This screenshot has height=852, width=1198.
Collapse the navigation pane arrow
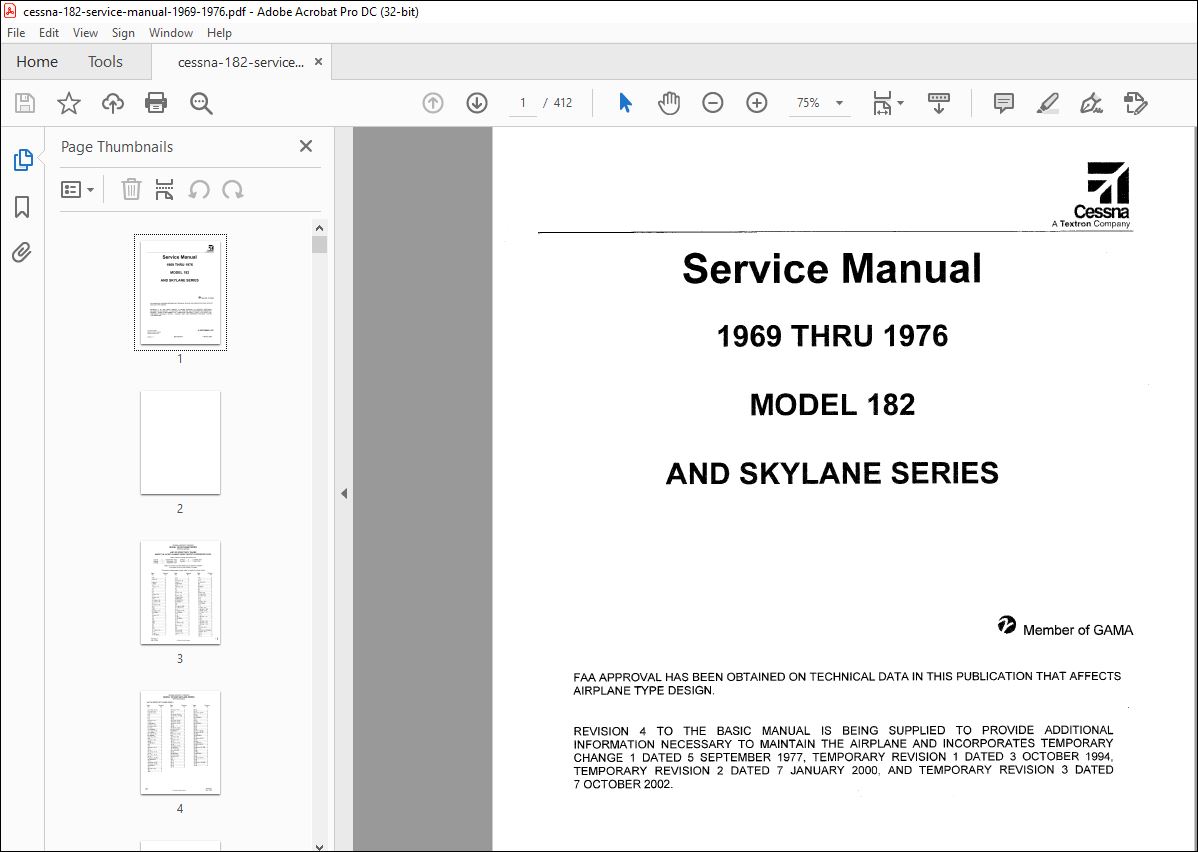pyautogui.click(x=344, y=494)
